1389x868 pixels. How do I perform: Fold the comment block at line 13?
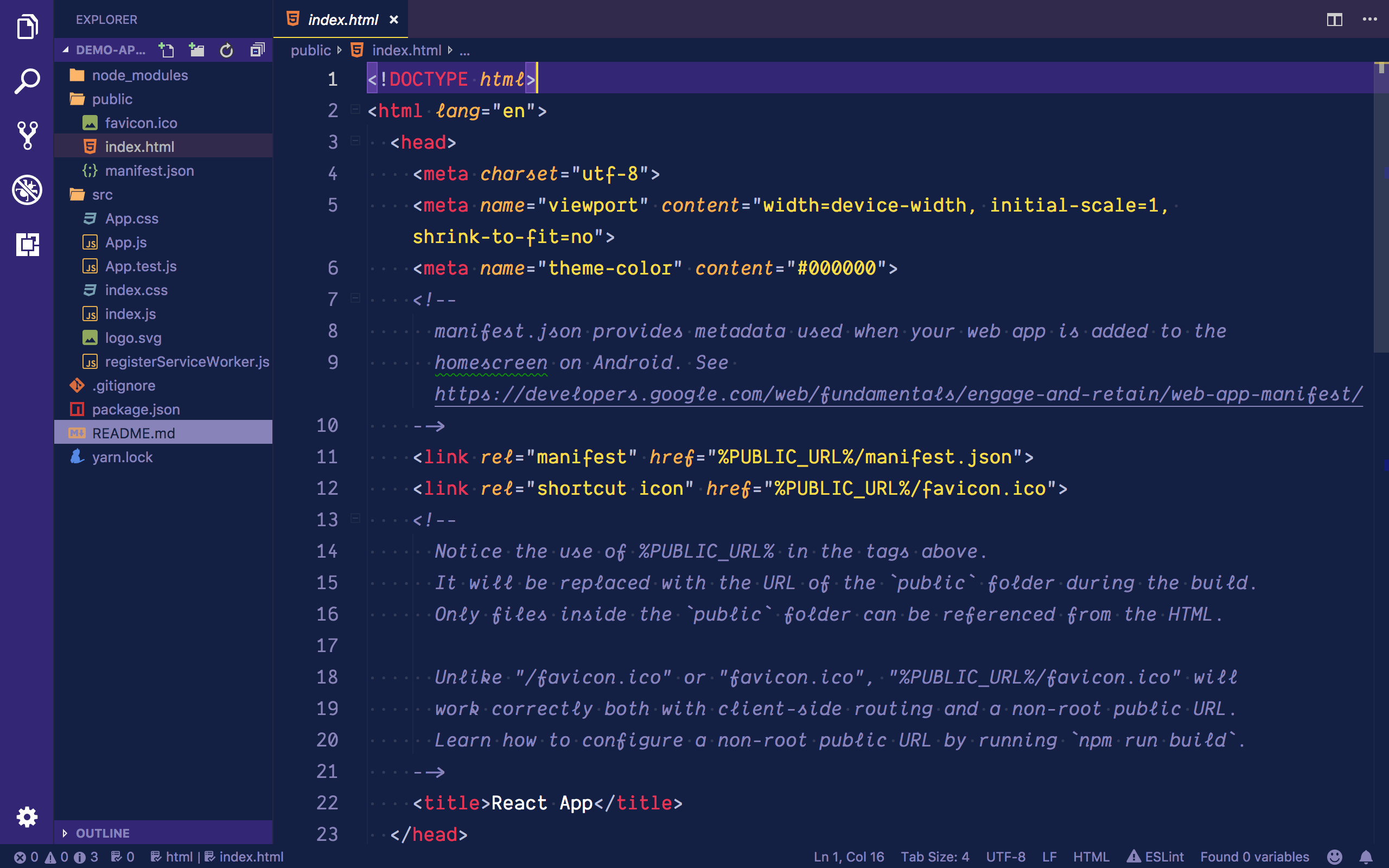[x=355, y=519]
